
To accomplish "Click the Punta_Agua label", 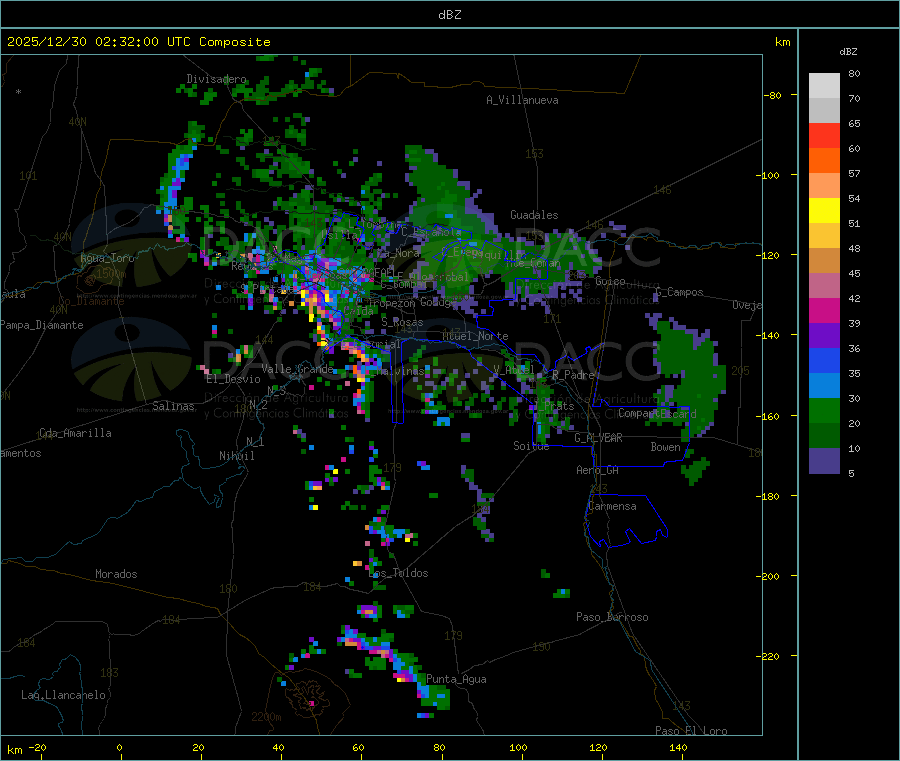I will 456,679.
